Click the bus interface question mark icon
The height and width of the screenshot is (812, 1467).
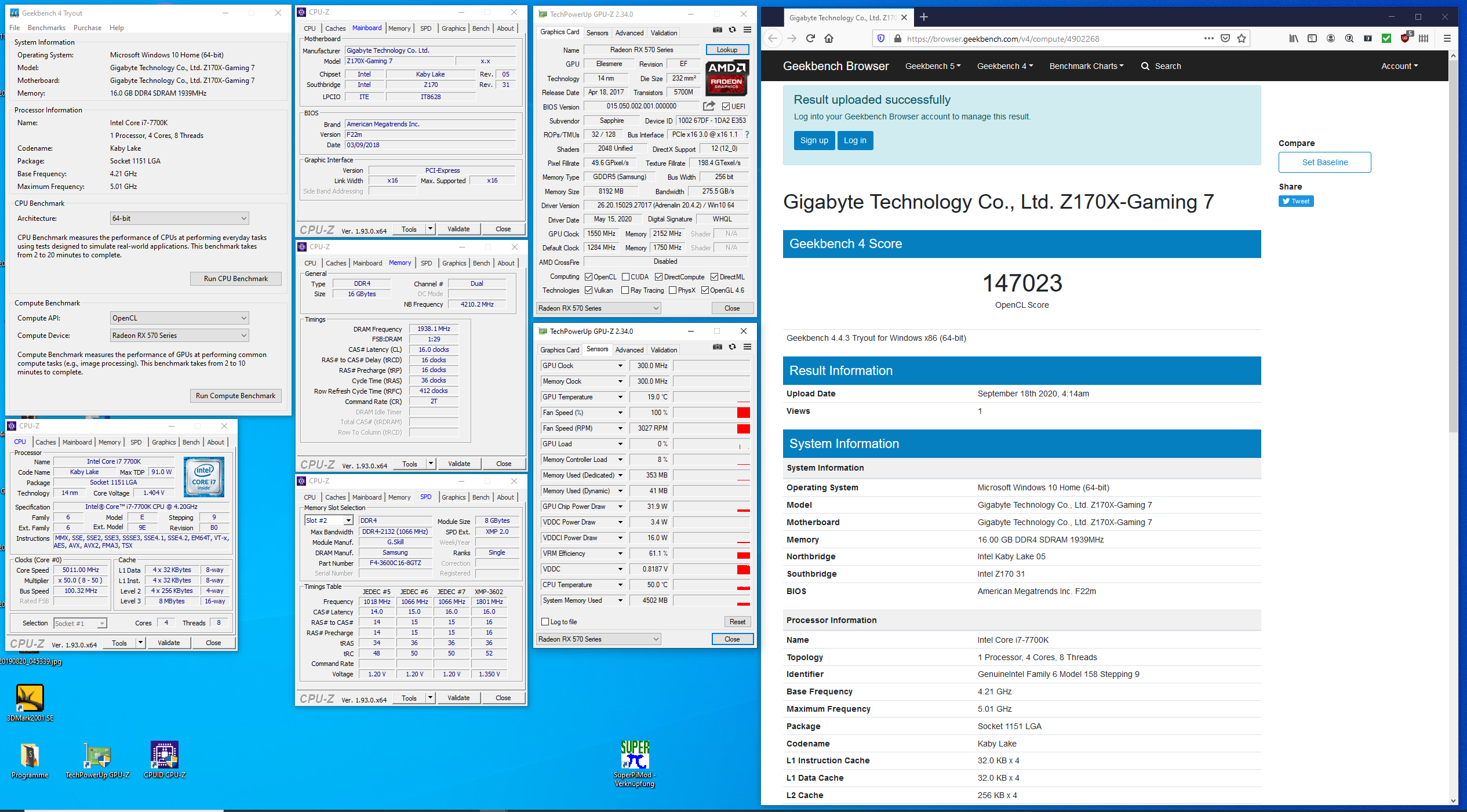coord(747,134)
